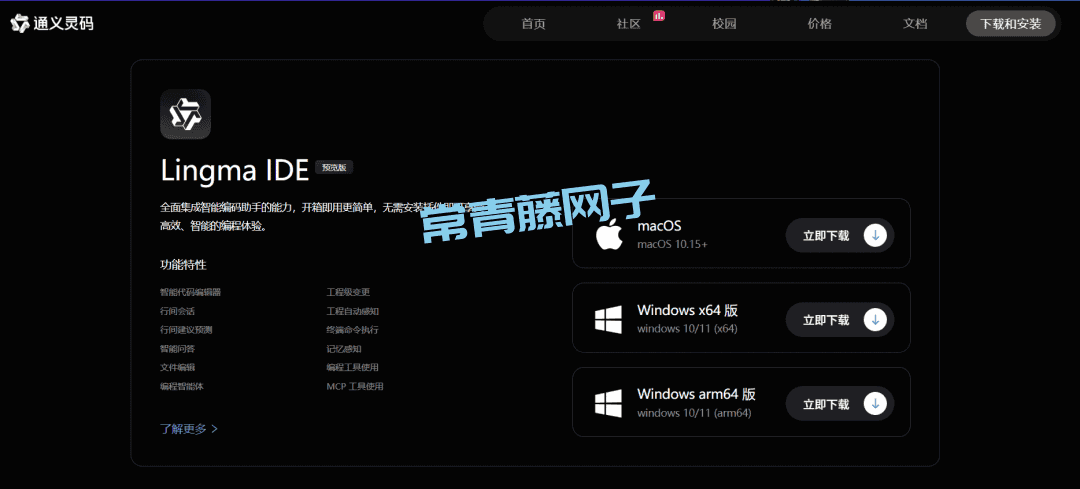Click the 高效、智能的编程体验 description line
The image size is (1080, 489).
(x=214, y=226)
